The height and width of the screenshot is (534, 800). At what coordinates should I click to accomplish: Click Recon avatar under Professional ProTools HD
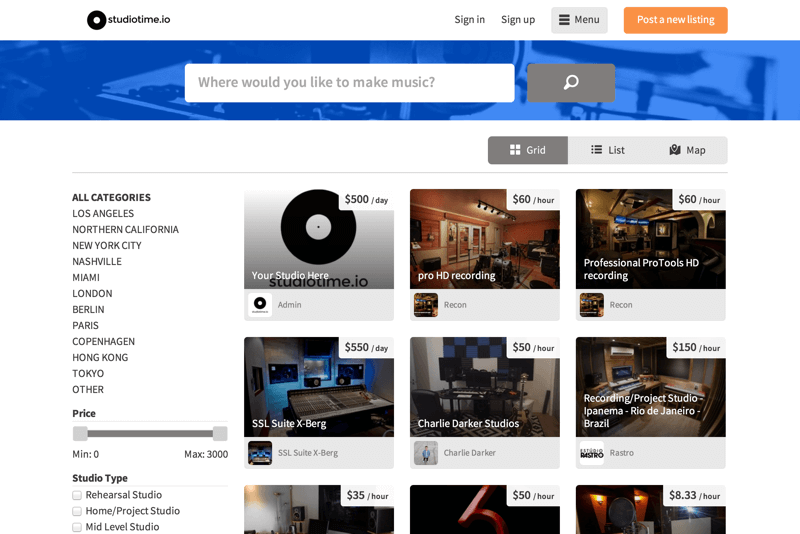pyautogui.click(x=592, y=305)
